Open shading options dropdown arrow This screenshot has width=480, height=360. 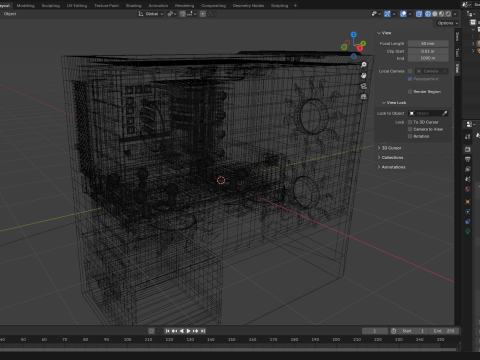455,14
